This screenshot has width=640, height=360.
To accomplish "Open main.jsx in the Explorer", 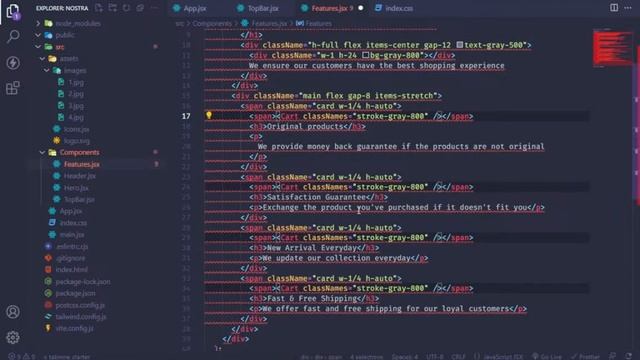I will pos(72,235).
